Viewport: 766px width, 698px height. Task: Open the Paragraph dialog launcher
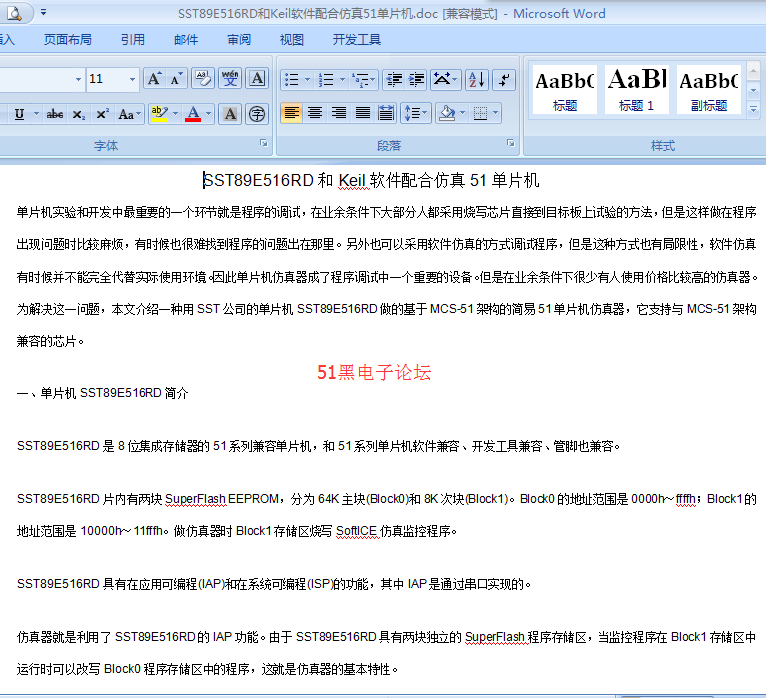511,143
